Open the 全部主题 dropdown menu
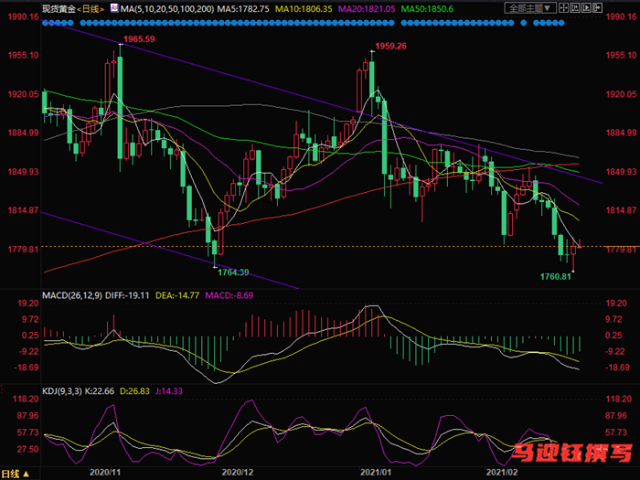Screen dimensions: 640x480 (x=530, y=8)
